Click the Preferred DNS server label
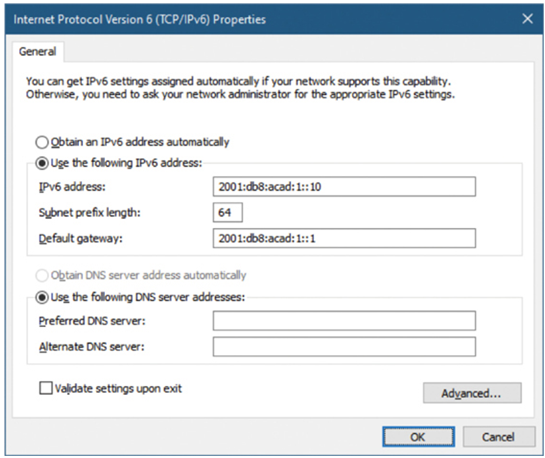The image size is (545, 458). point(92,321)
